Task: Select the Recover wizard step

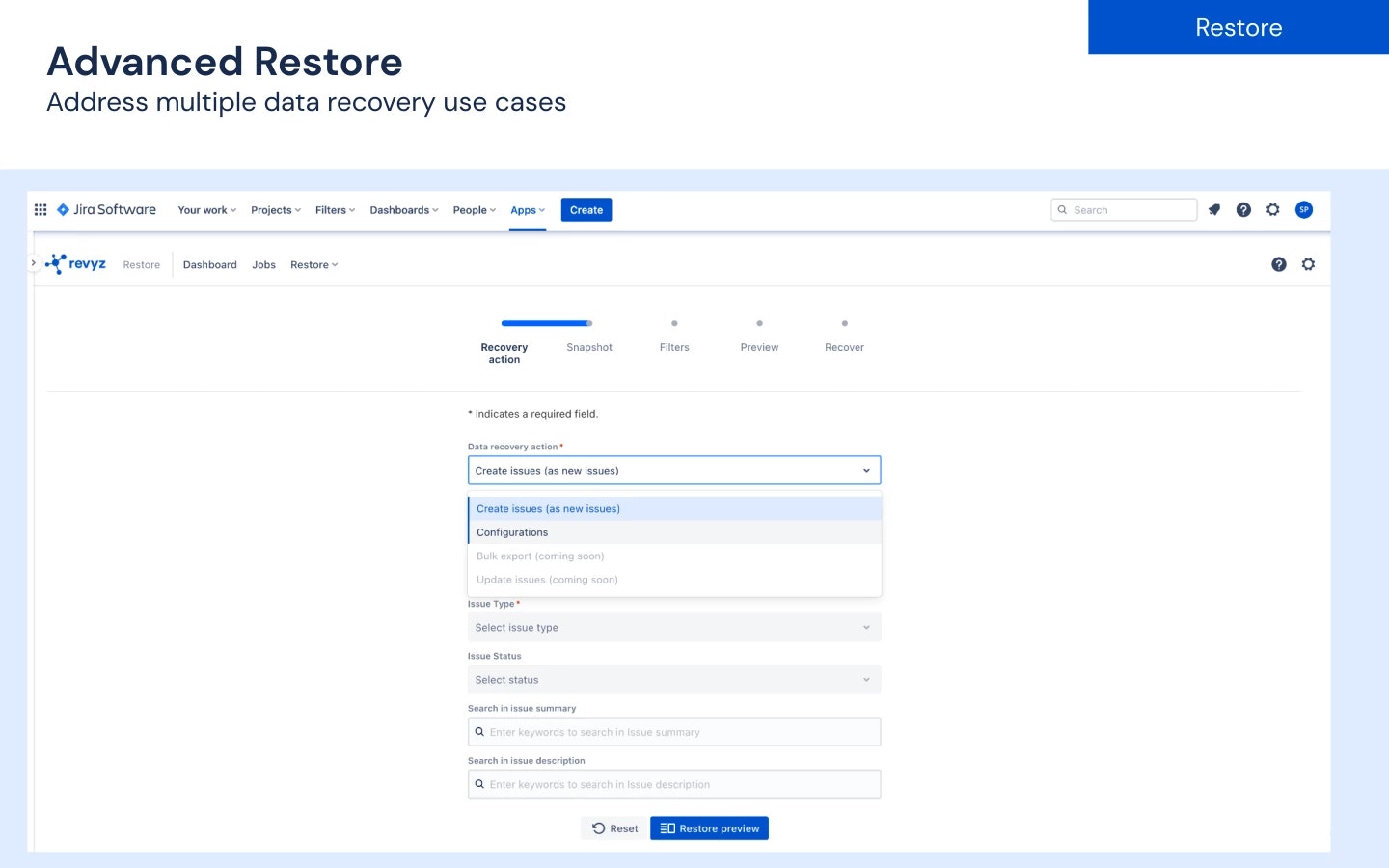Action: point(845,347)
